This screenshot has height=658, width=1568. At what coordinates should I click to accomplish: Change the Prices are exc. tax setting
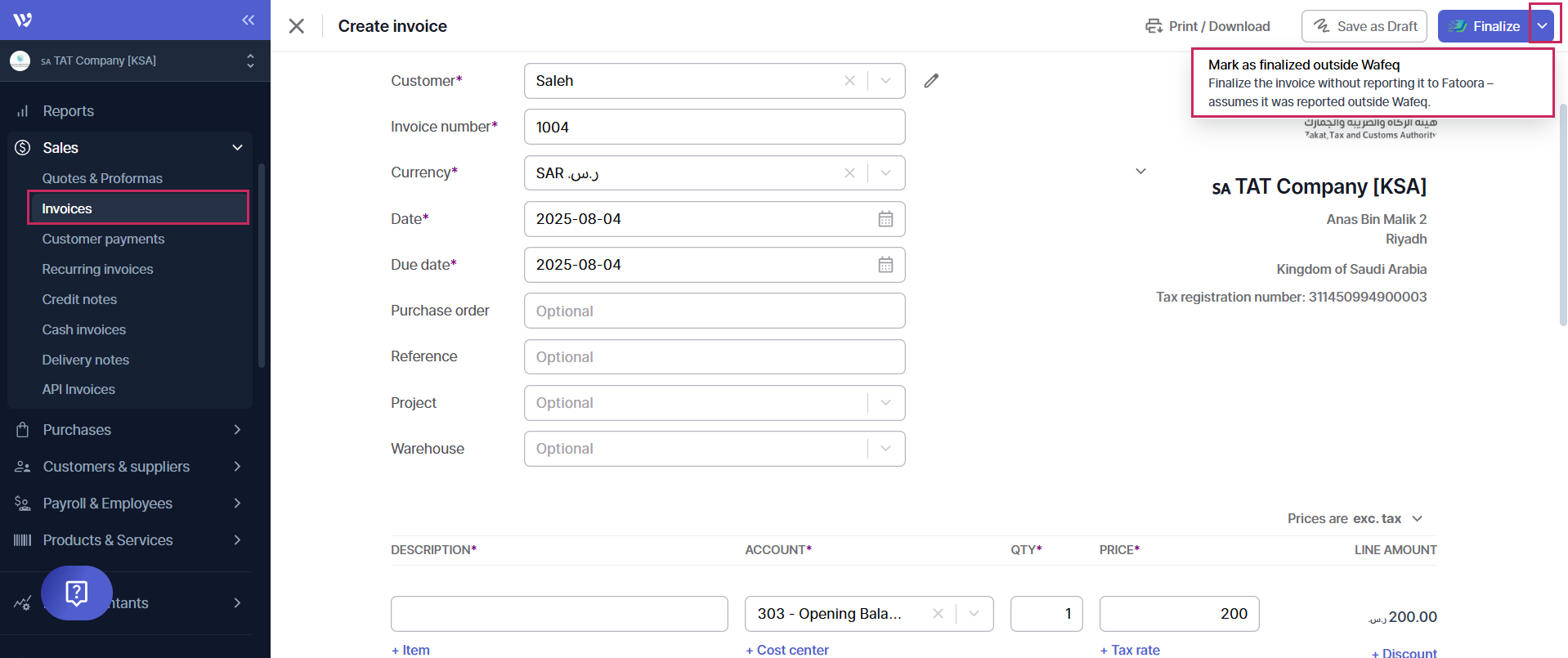click(1355, 519)
